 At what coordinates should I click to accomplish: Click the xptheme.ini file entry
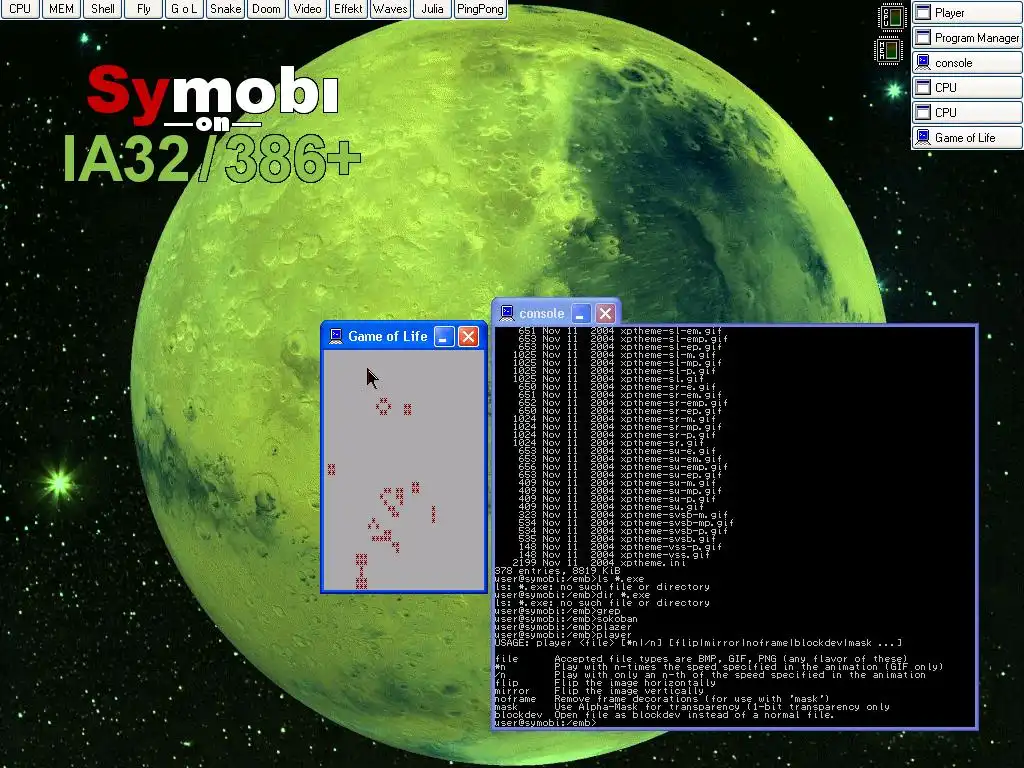[600, 563]
